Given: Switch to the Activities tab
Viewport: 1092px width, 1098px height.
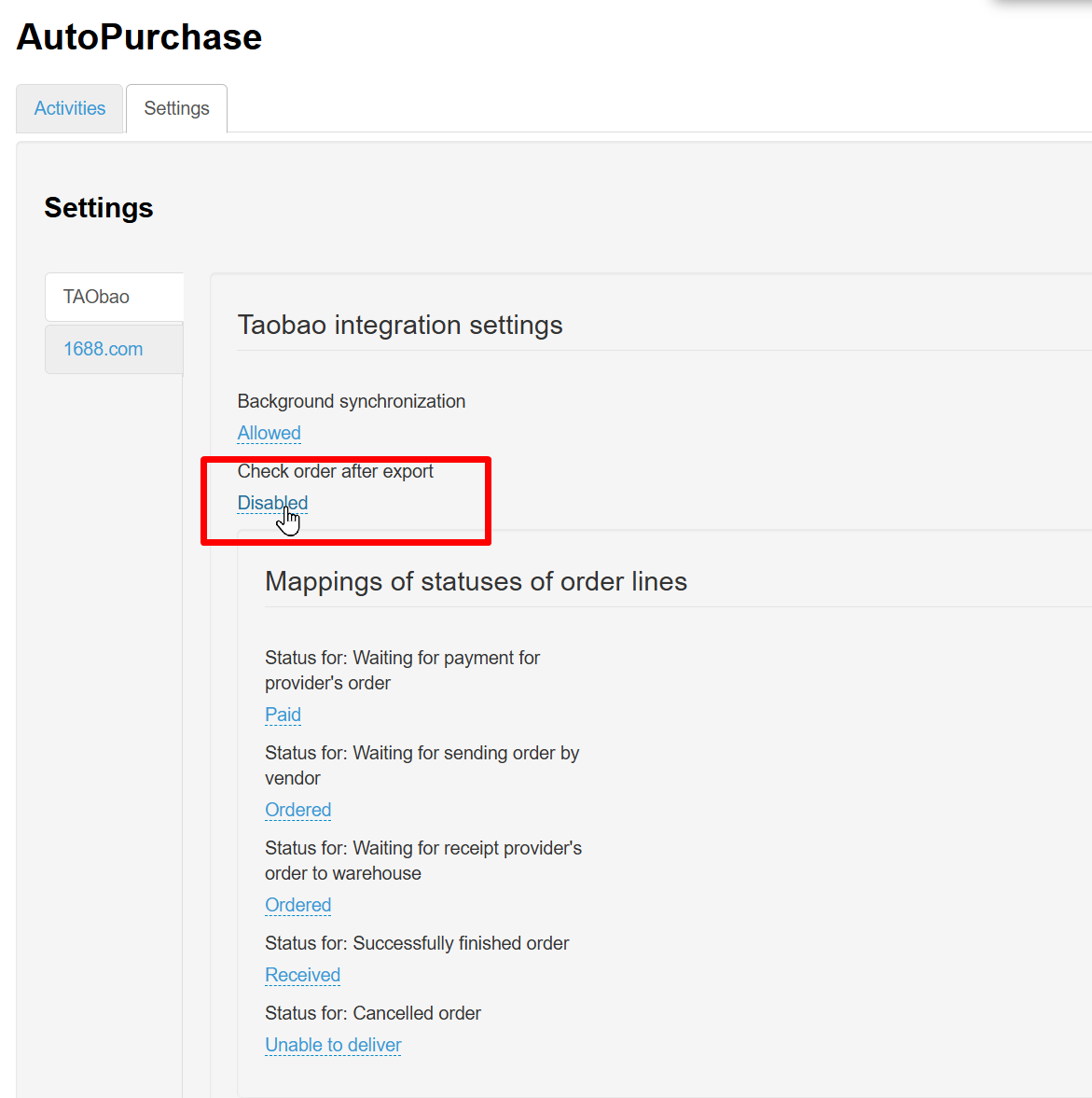Looking at the screenshot, I should coord(70,108).
